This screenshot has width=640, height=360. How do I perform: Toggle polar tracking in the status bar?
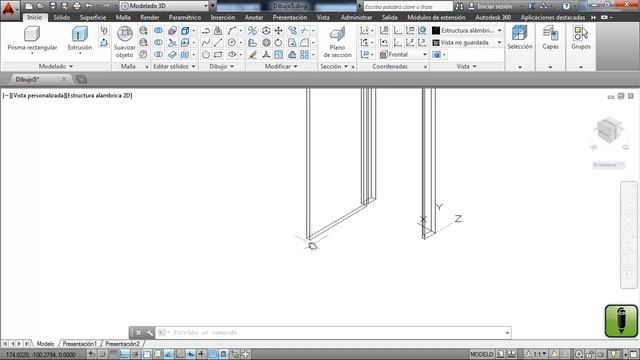point(136,354)
